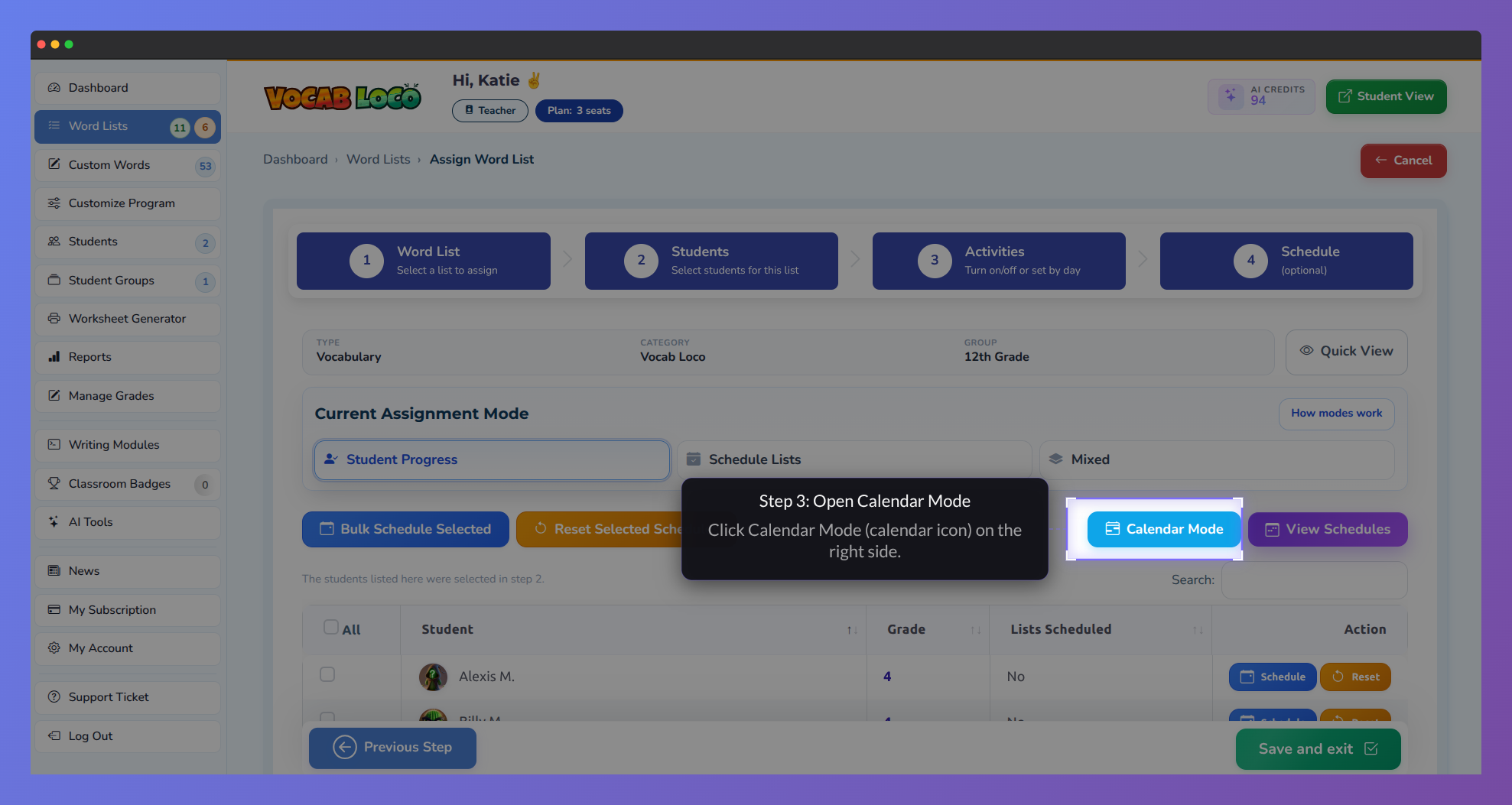Click the Reports bar chart icon

coord(54,357)
